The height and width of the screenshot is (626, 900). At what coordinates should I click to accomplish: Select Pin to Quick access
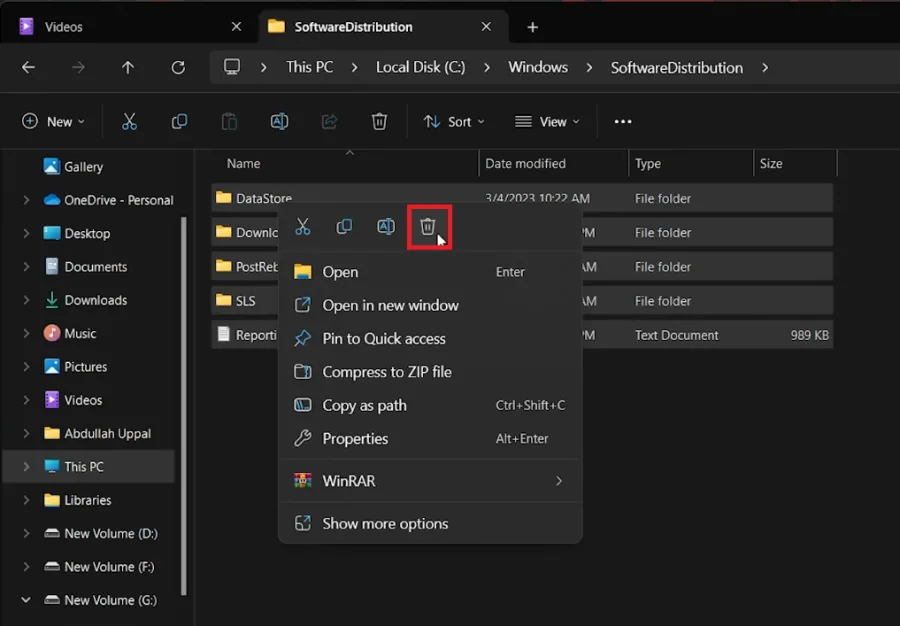(430, 339)
